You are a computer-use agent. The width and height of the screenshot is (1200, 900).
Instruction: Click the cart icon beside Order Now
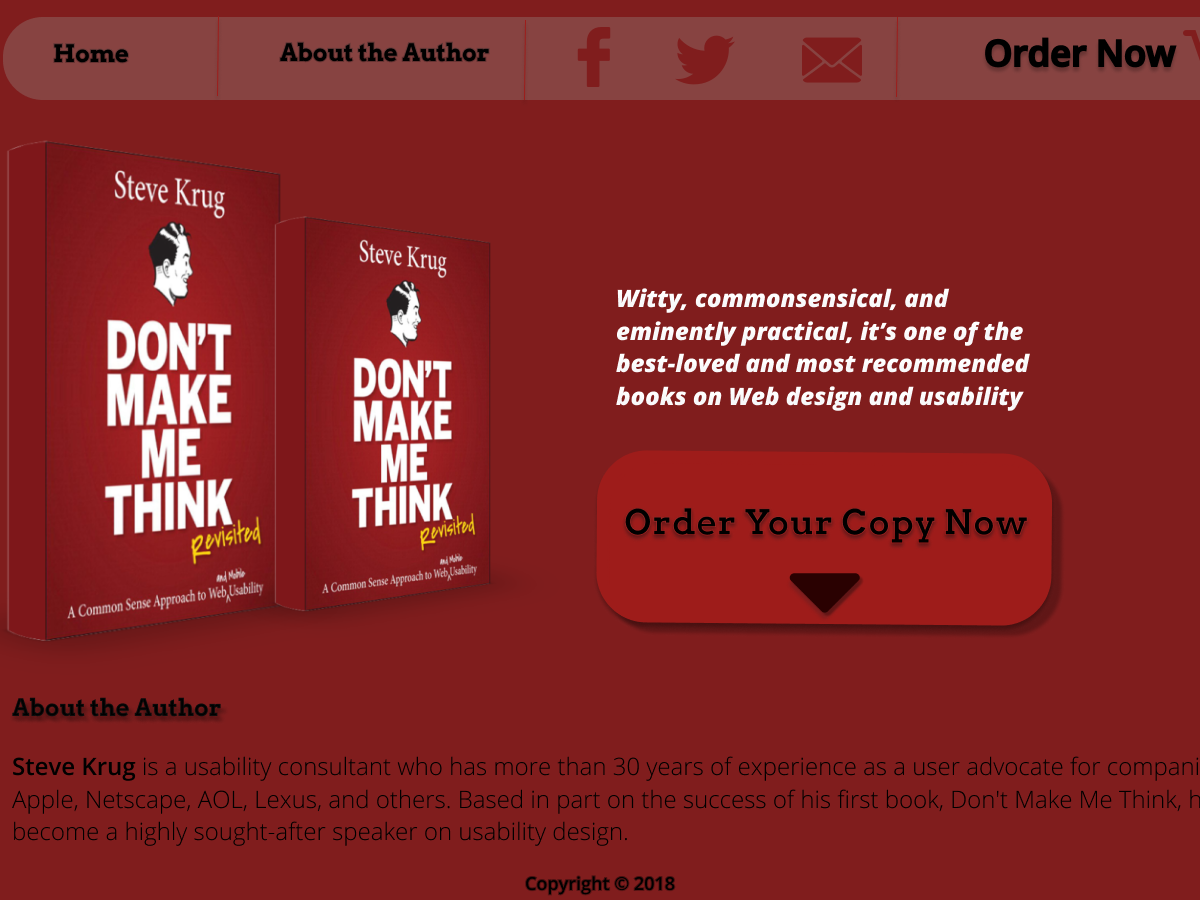pyautogui.click(x=1192, y=45)
